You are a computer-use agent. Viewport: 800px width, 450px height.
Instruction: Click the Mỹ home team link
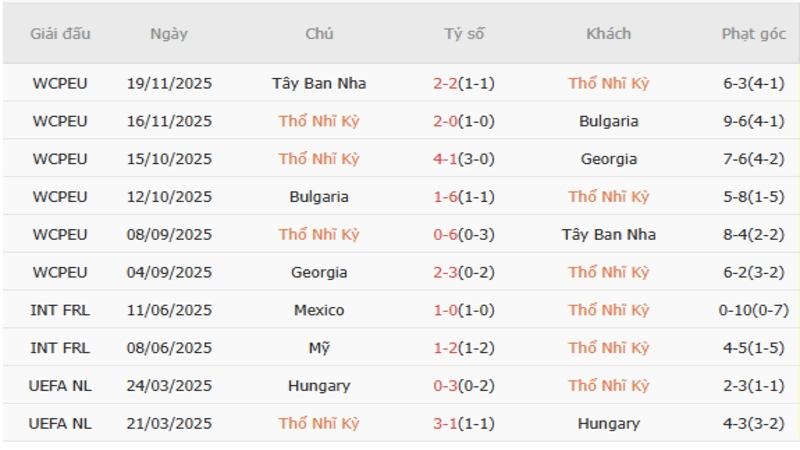(319, 348)
